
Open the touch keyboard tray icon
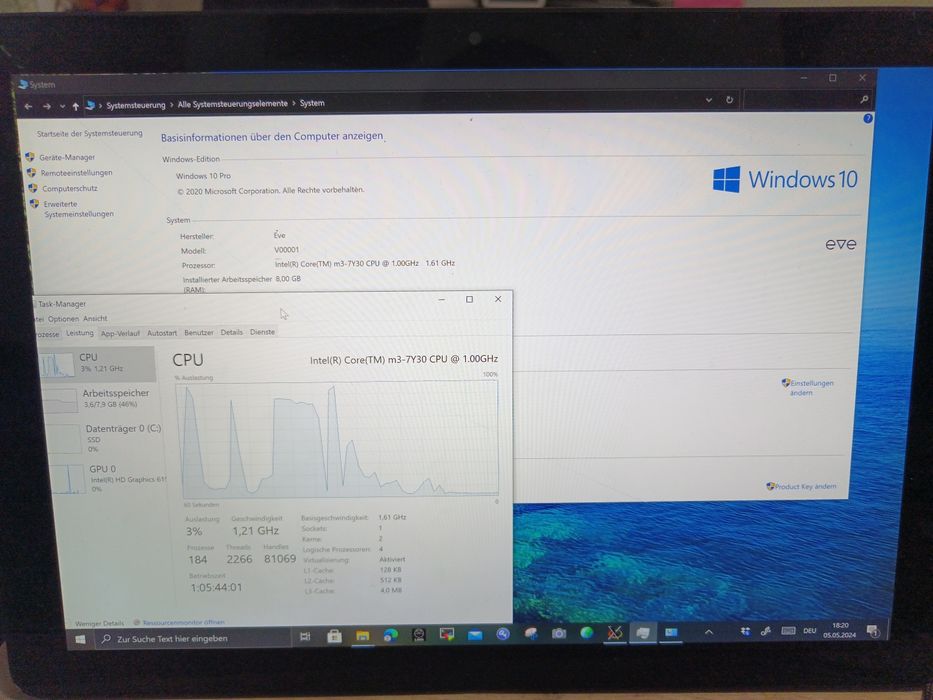(788, 630)
